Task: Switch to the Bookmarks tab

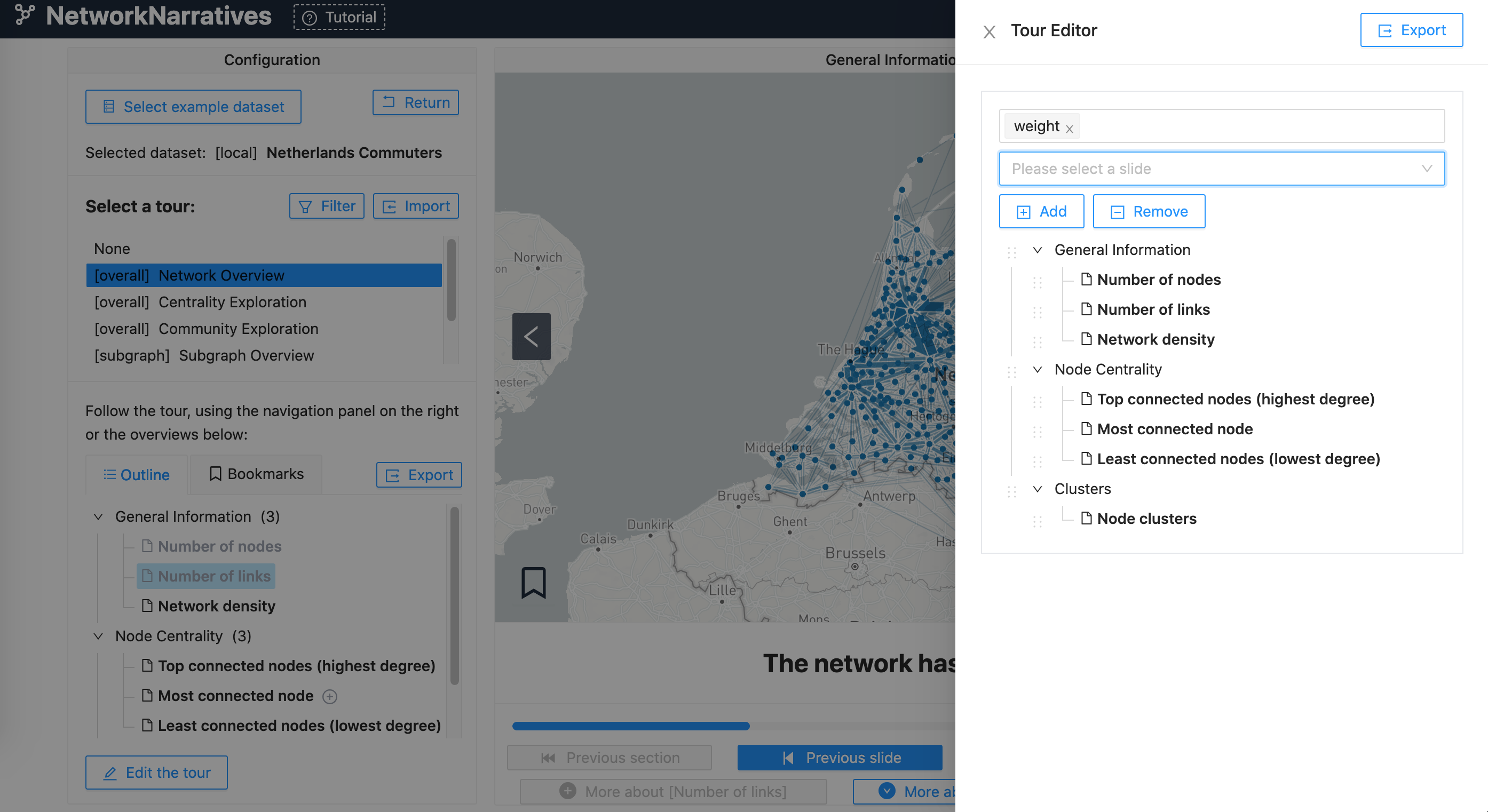Action: tap(256, 474)
